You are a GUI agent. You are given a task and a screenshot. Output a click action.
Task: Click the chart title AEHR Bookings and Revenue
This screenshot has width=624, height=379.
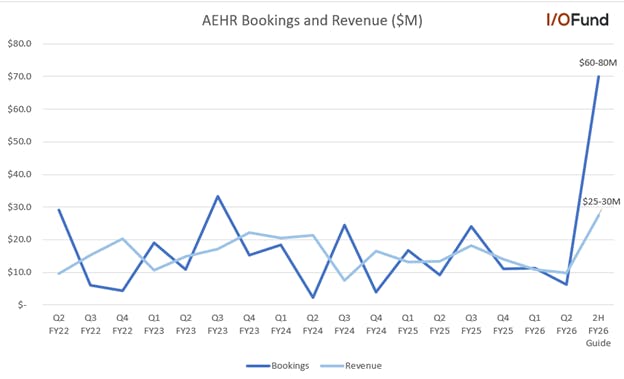point(312,20)
